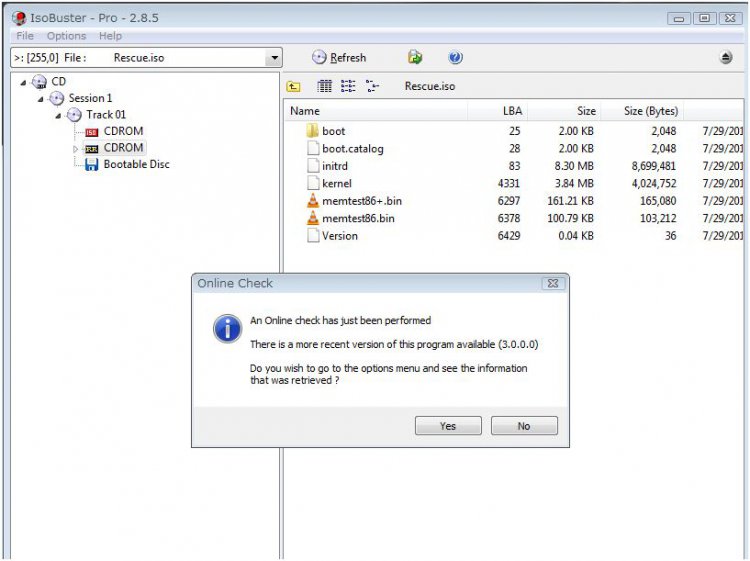Click the 4,024,752 bytes value
This screenshot has width=750, height=561.
654,183
